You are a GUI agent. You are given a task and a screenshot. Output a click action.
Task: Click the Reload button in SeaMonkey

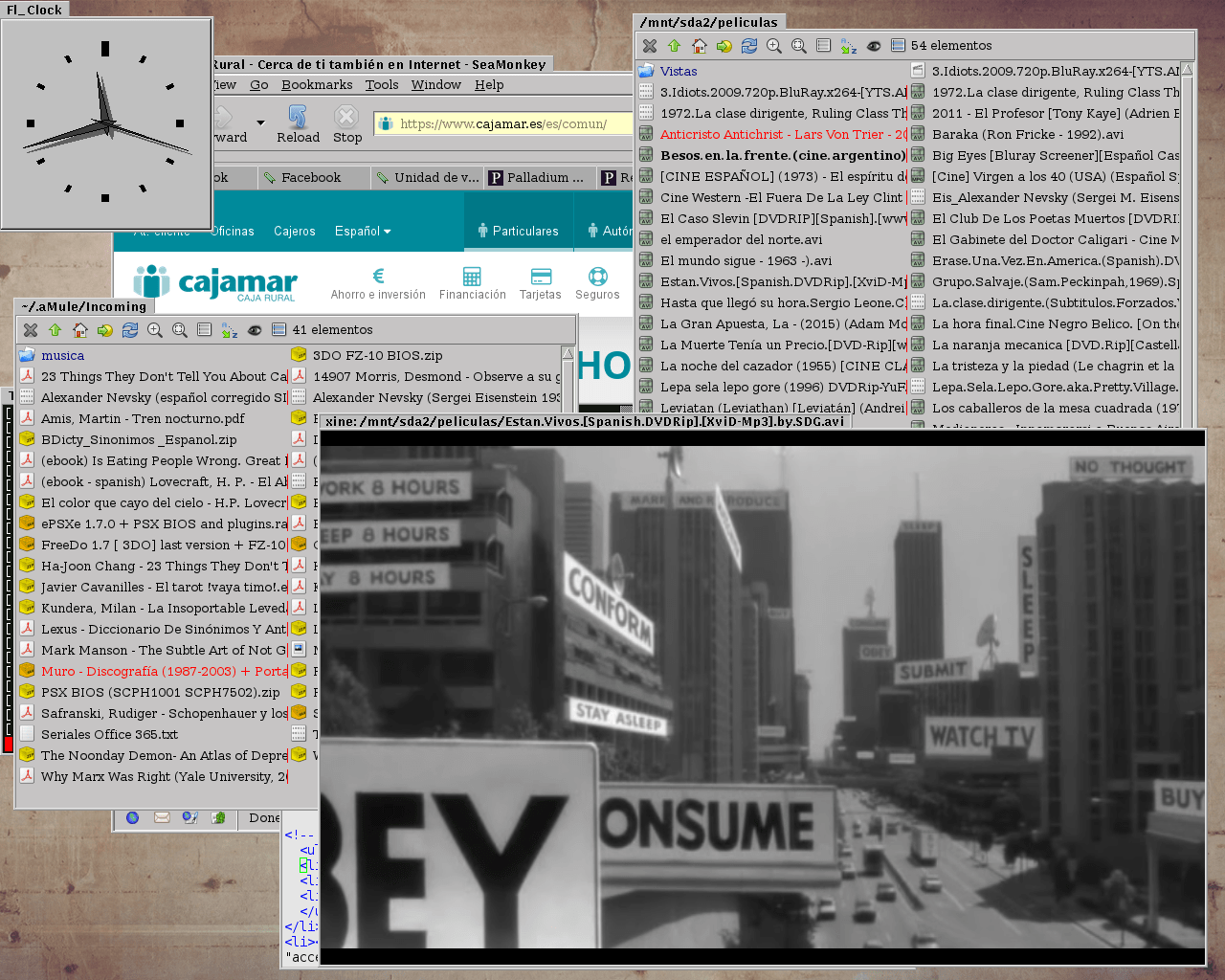click(298, 124)
